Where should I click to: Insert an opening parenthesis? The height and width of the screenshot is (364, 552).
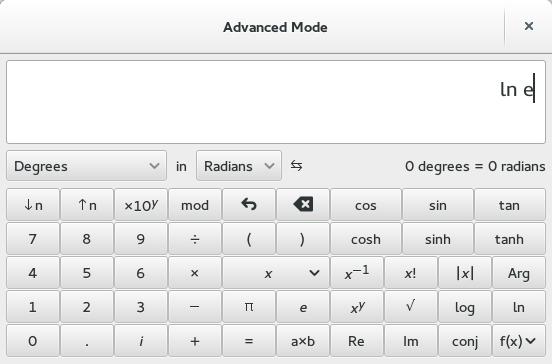(x=249, y=239)
